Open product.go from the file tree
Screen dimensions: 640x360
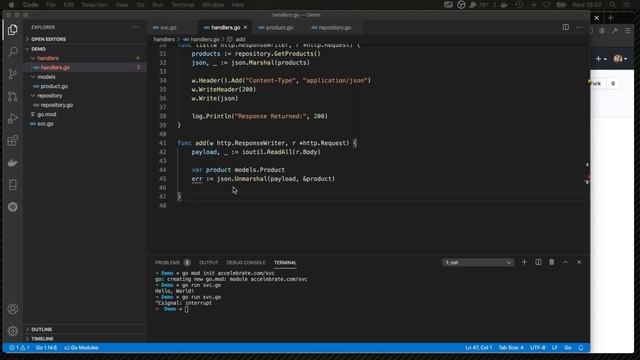54,86
